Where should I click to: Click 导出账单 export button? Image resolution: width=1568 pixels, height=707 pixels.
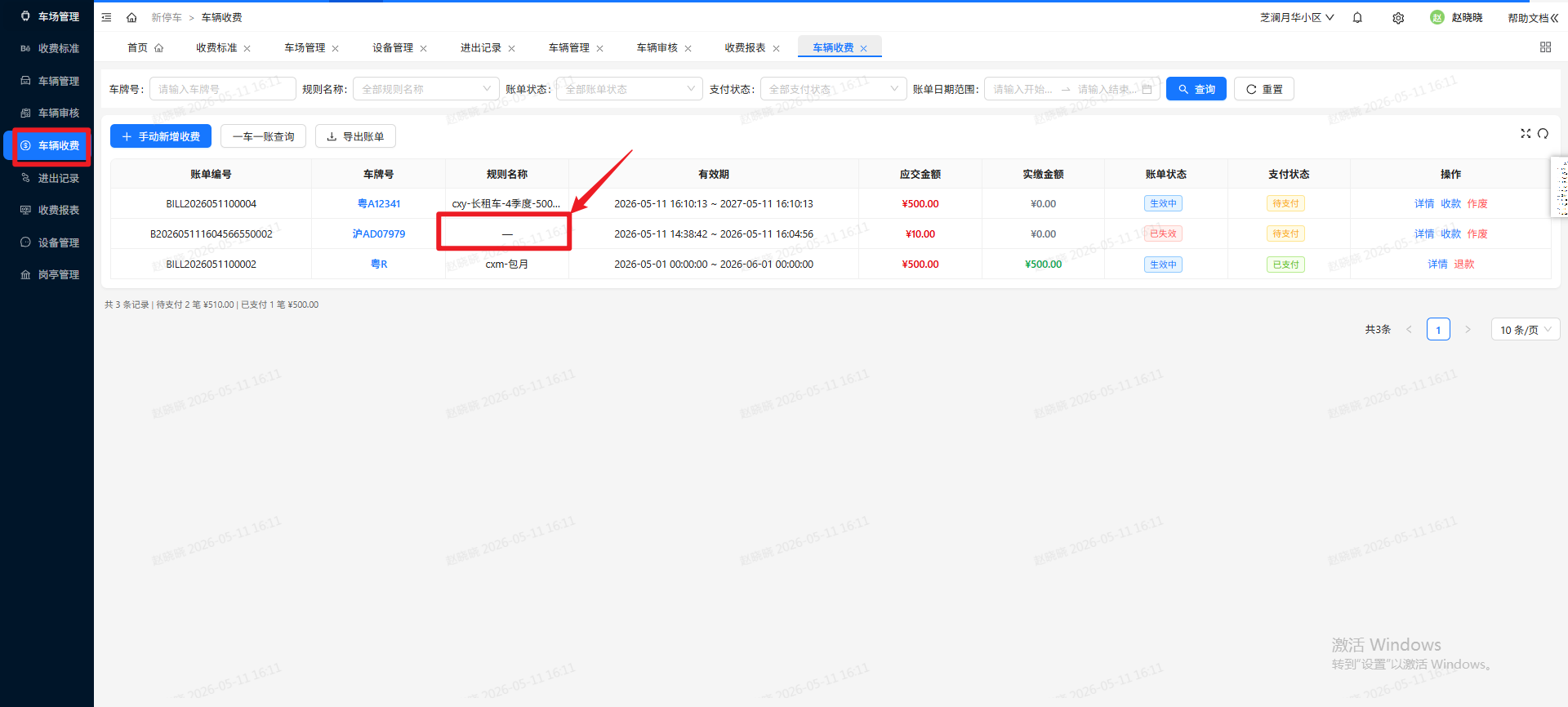(355, 136)
